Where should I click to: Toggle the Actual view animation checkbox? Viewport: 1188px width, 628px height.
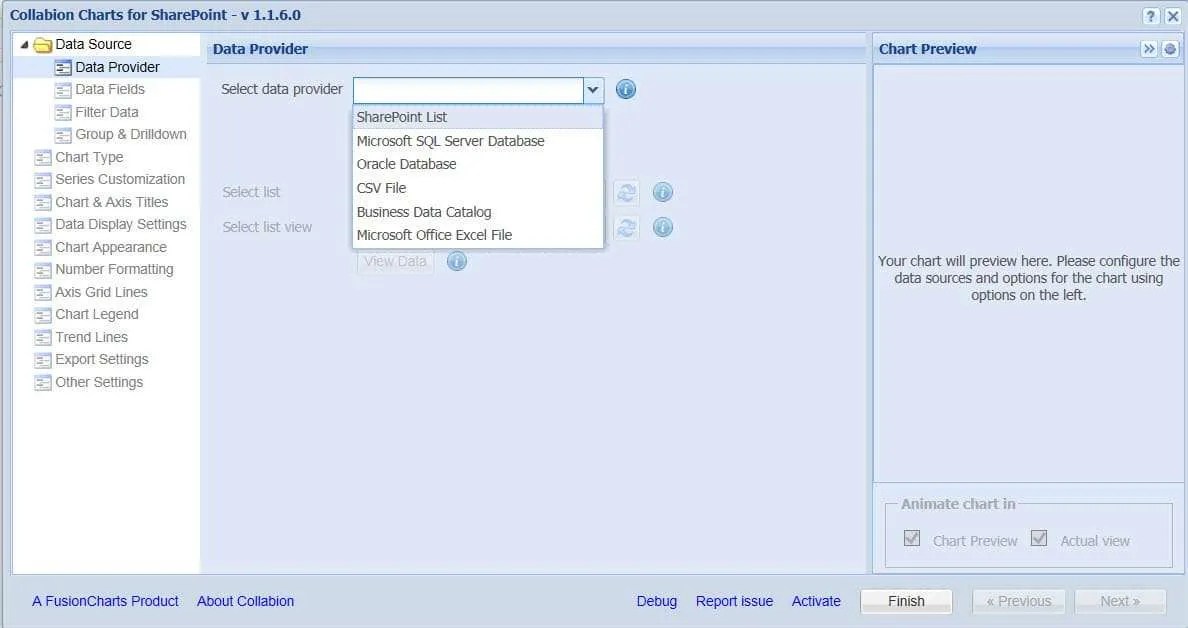click(x=1039, y=539)
